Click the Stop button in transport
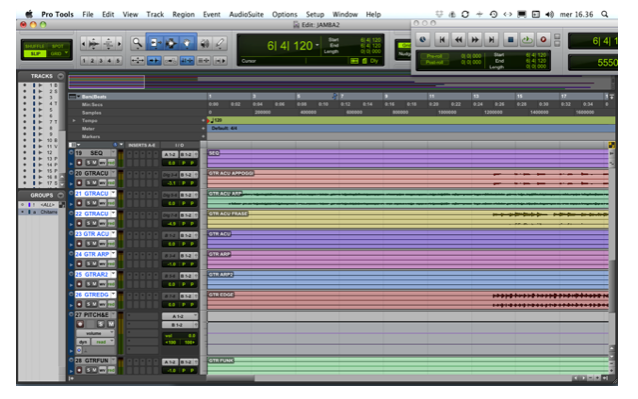This screenshot has width=638, height=399. (510, 39)
